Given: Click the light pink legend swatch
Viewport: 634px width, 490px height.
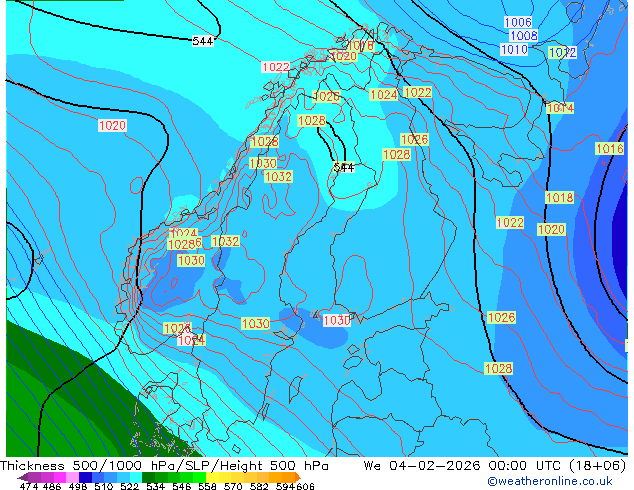Looking at the screenshot, I should (72, 477).
